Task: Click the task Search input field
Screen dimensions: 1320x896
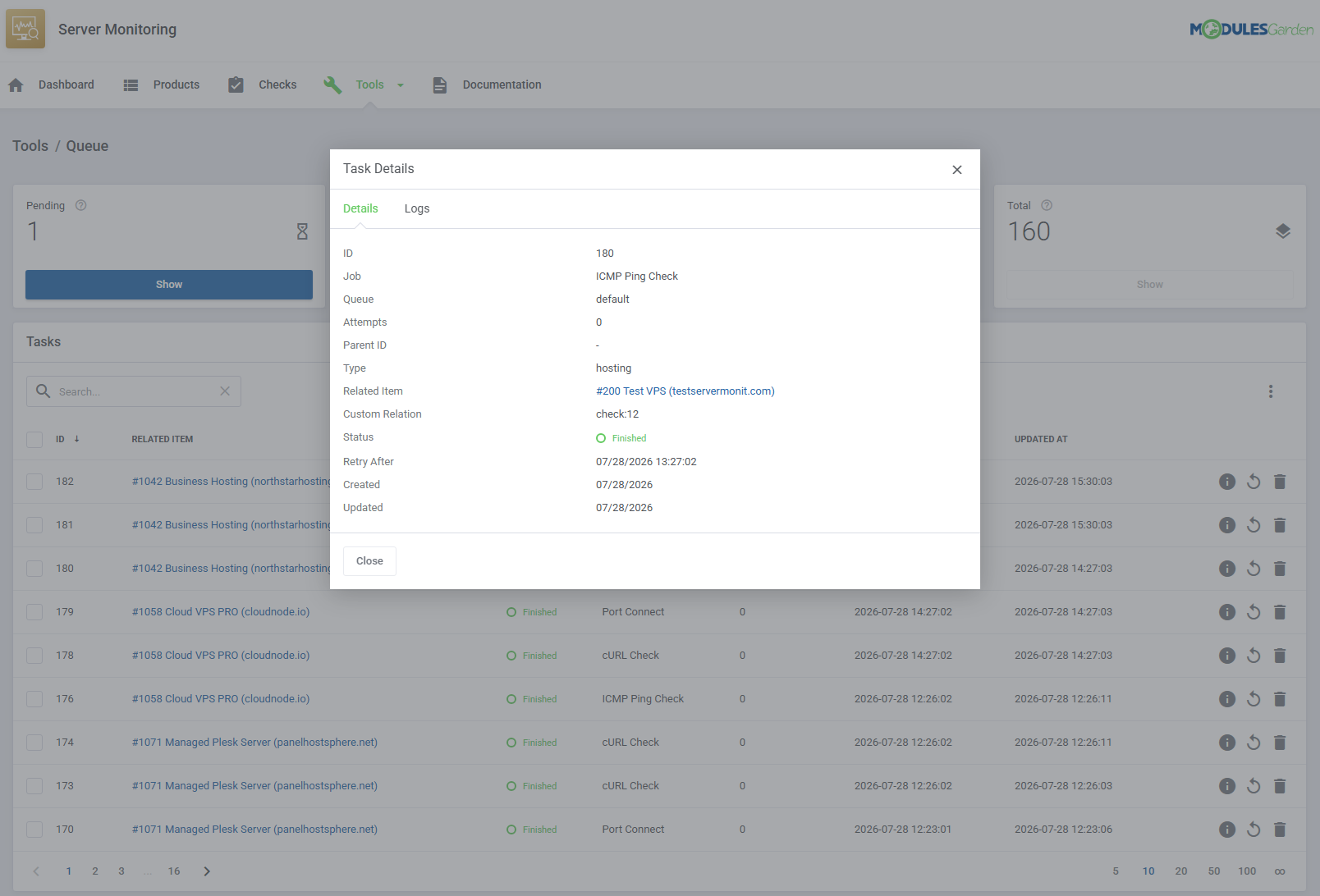Action: click(x=134, y=391)
